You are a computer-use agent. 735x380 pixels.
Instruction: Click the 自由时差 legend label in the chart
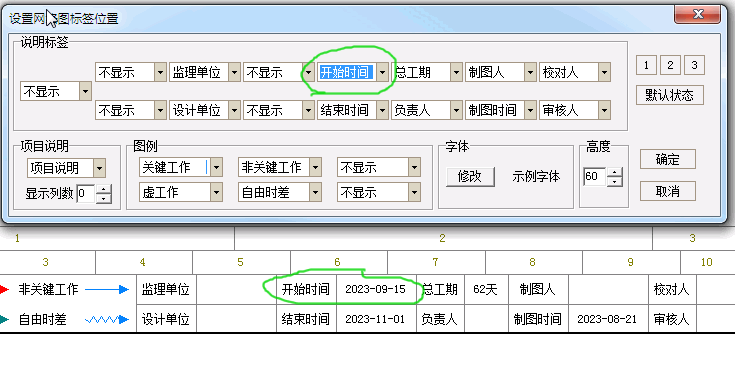[43, 319]
